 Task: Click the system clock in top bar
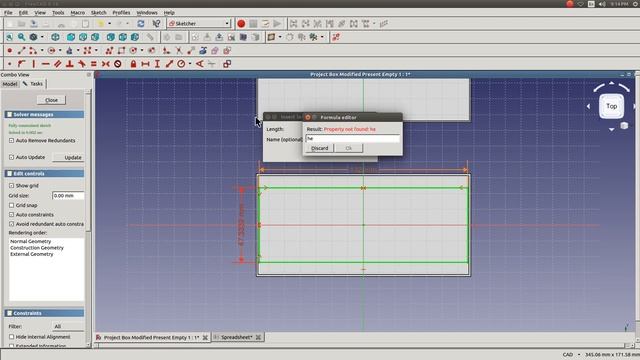click(x=620, y=4)
